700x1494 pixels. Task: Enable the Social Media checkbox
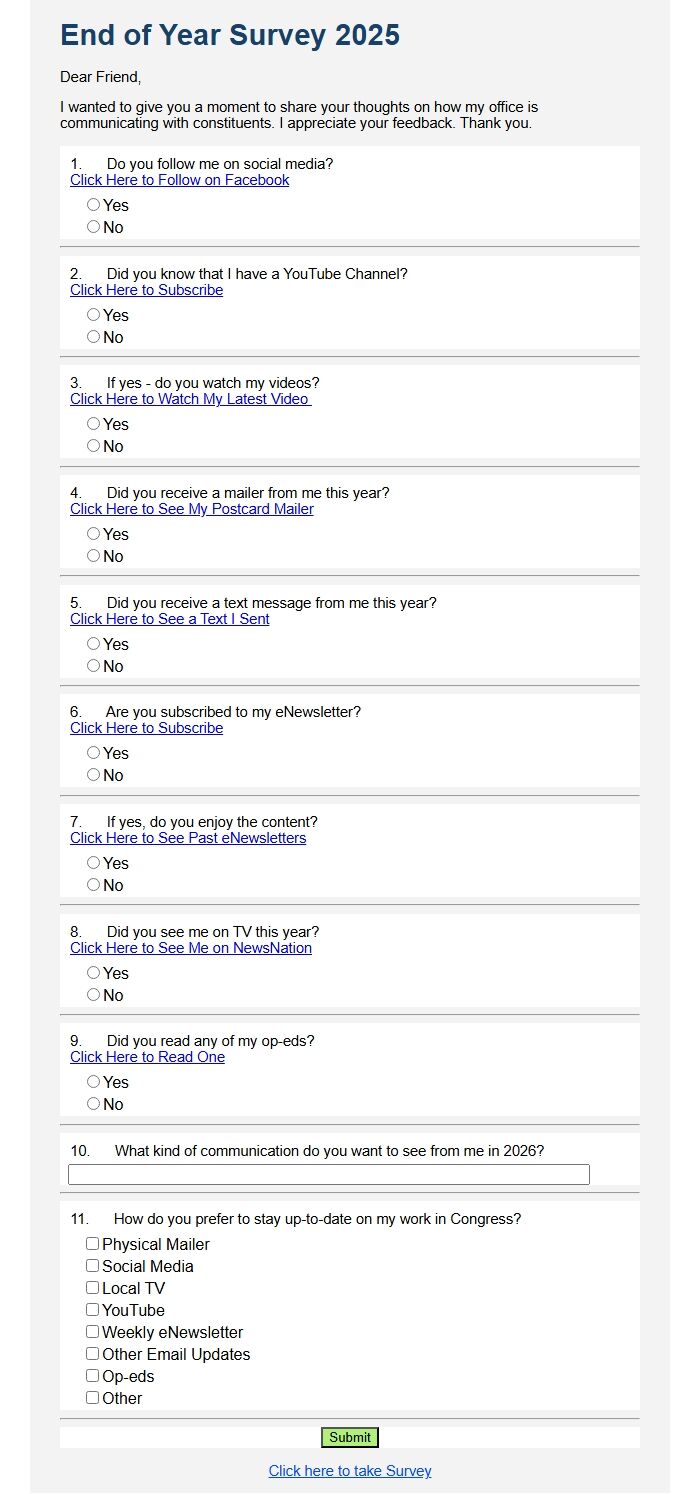pos(93,1266)
